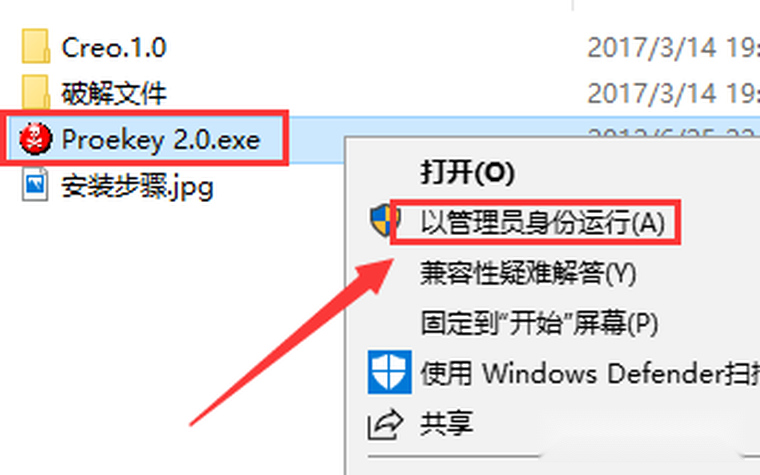Viewport: 760px width, 475px height.
Task: Click the Creo.1.0 modified date 2017/3/14
Action: (x=652, y=48)
